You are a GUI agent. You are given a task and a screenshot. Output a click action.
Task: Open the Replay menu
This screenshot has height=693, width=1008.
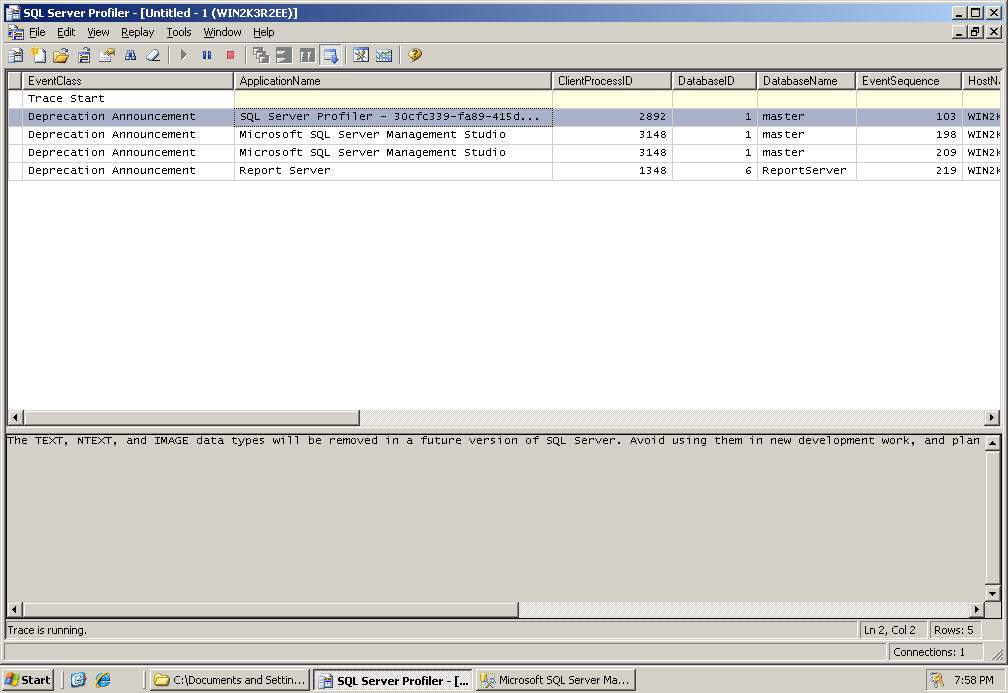click(138, 32)
